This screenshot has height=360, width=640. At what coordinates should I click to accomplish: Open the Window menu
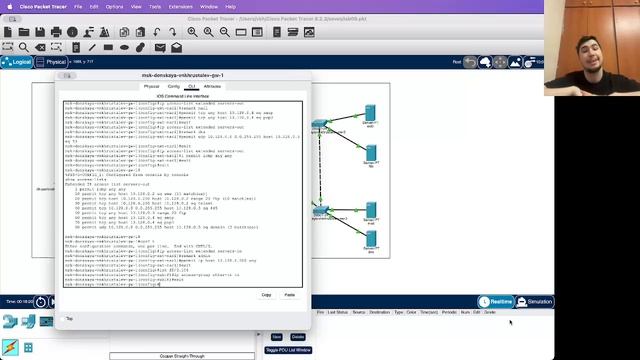pos(209,7)
